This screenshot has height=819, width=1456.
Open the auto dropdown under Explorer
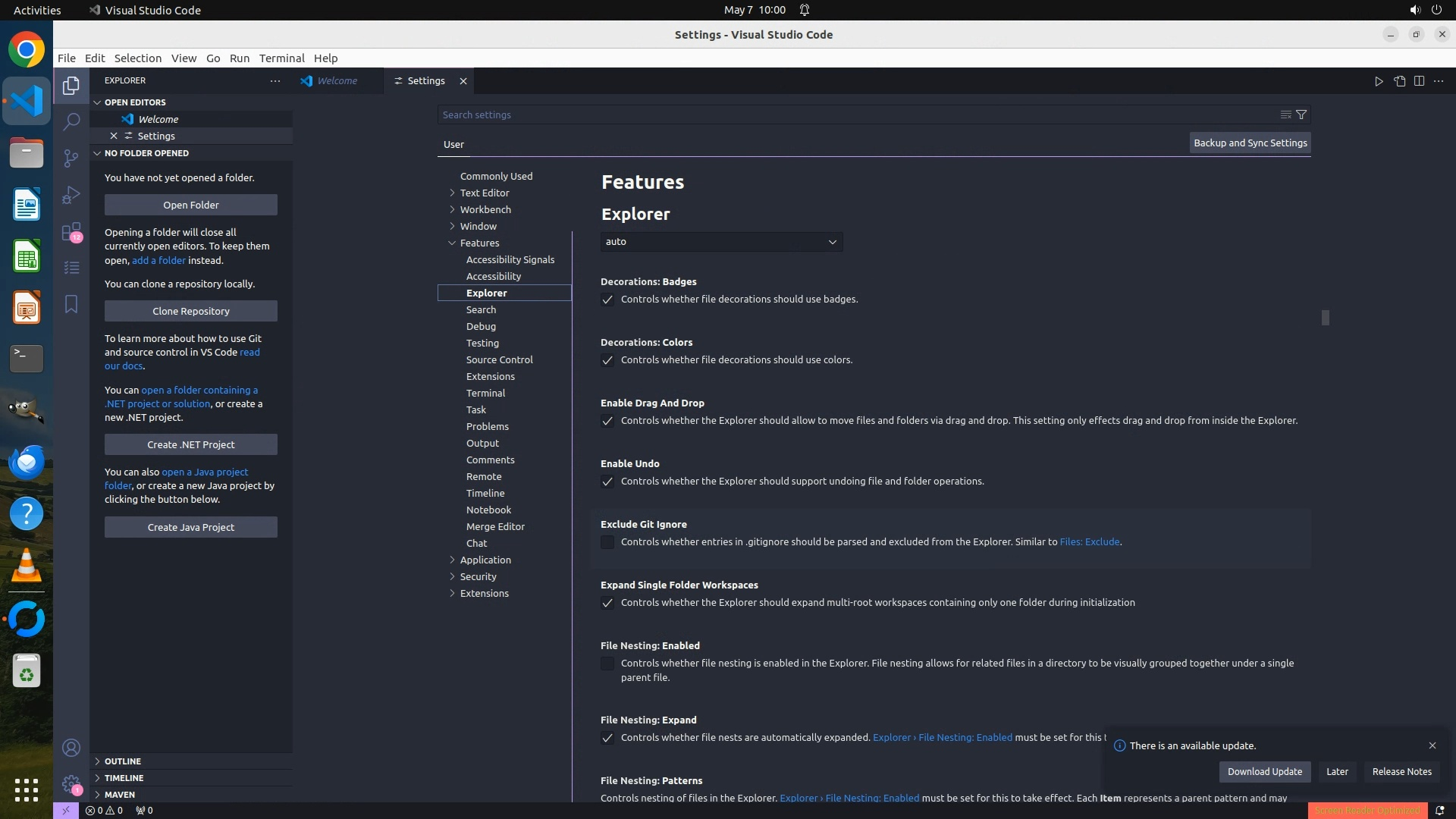pos(721,242)
